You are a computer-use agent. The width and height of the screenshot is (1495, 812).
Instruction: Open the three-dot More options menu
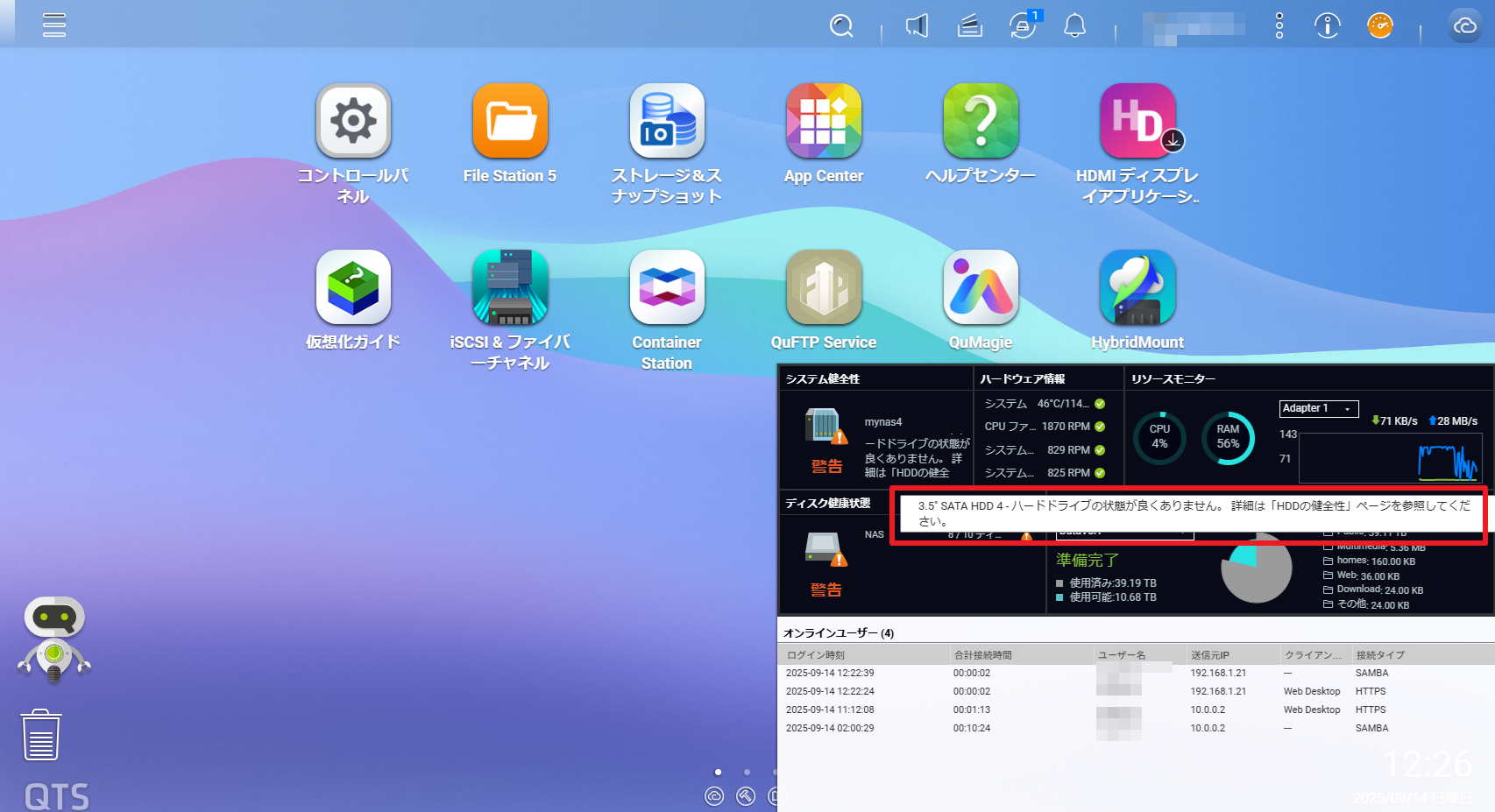(x=1279, y=25)
